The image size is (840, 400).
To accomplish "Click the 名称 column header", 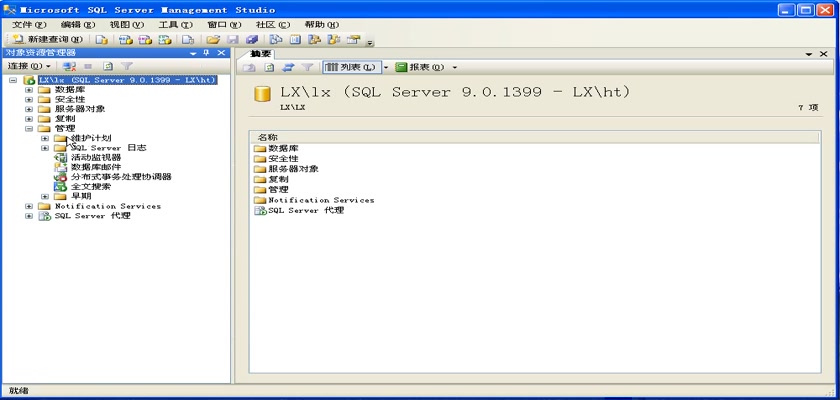I will 535,138.
